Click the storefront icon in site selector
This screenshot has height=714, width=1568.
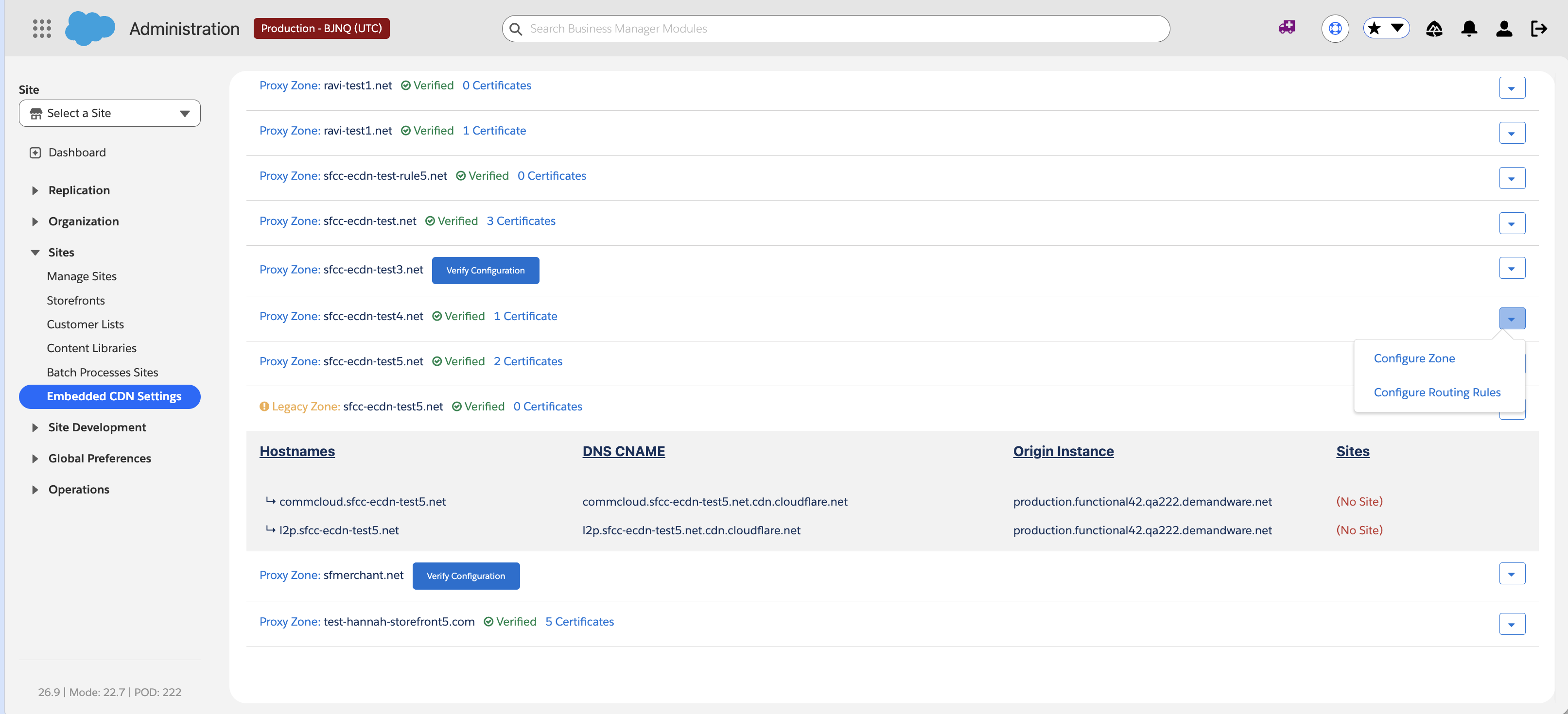(36, 114)
